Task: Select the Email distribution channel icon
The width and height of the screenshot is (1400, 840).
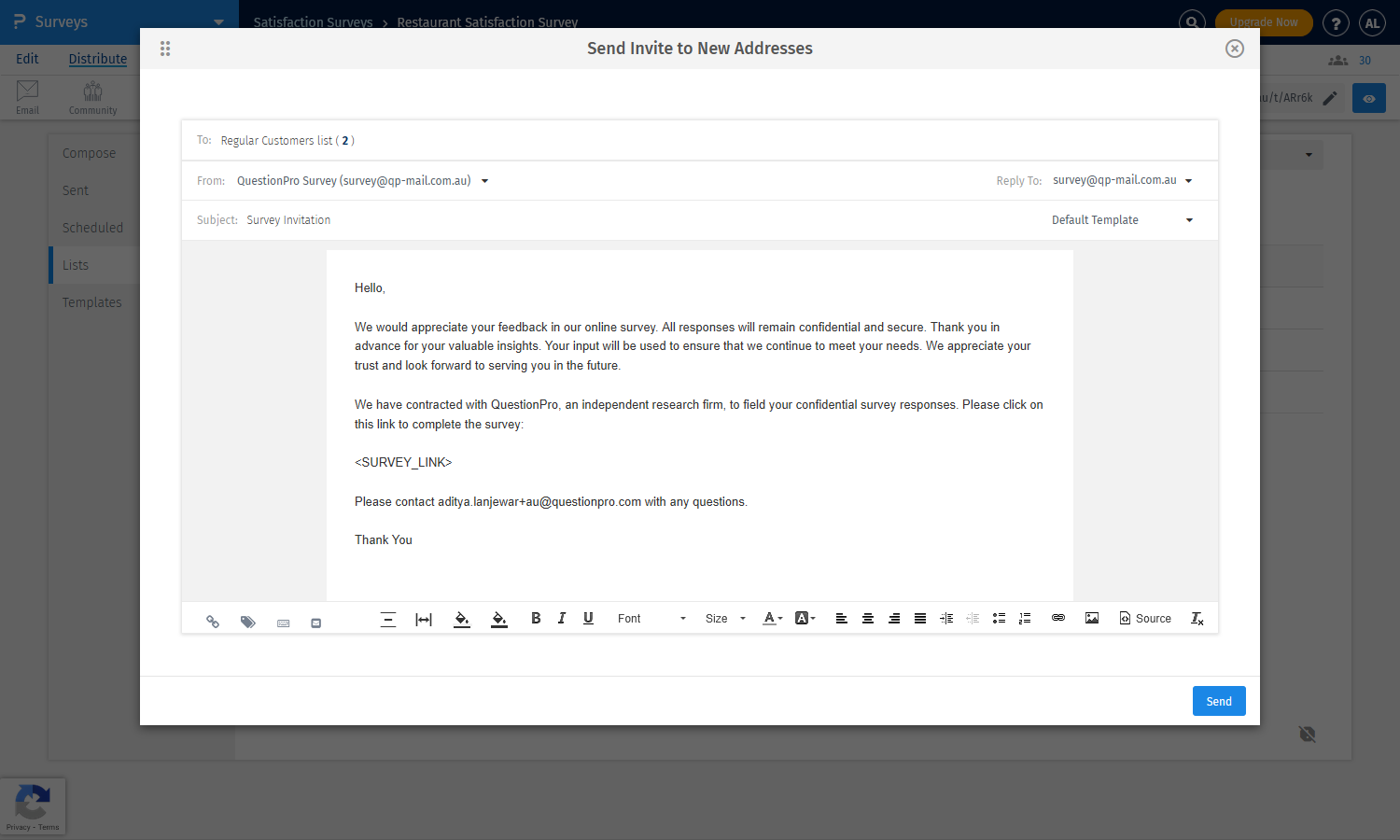Action: click(27, 96)
